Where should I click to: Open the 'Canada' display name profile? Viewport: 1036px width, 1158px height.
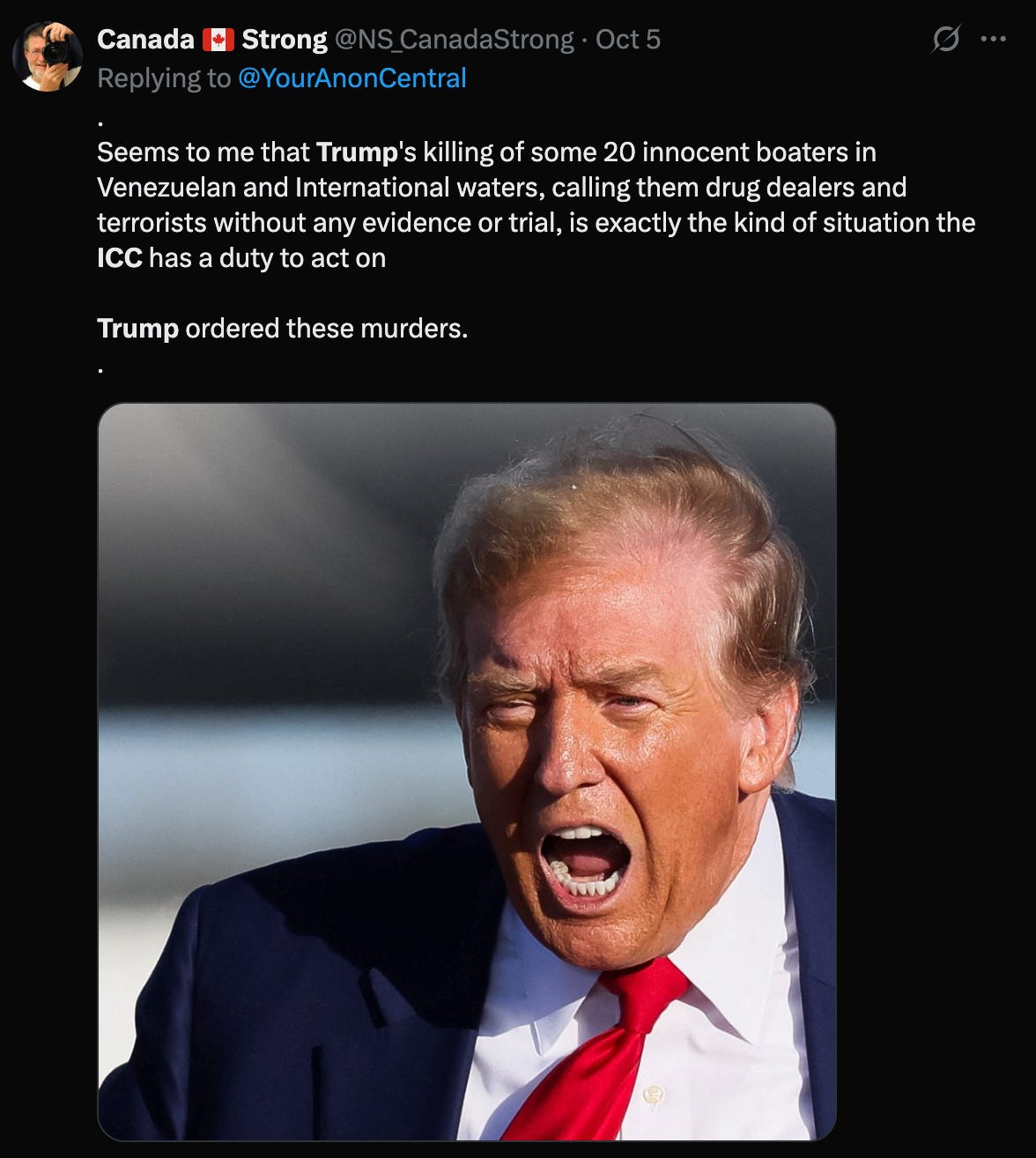[145, 40]
